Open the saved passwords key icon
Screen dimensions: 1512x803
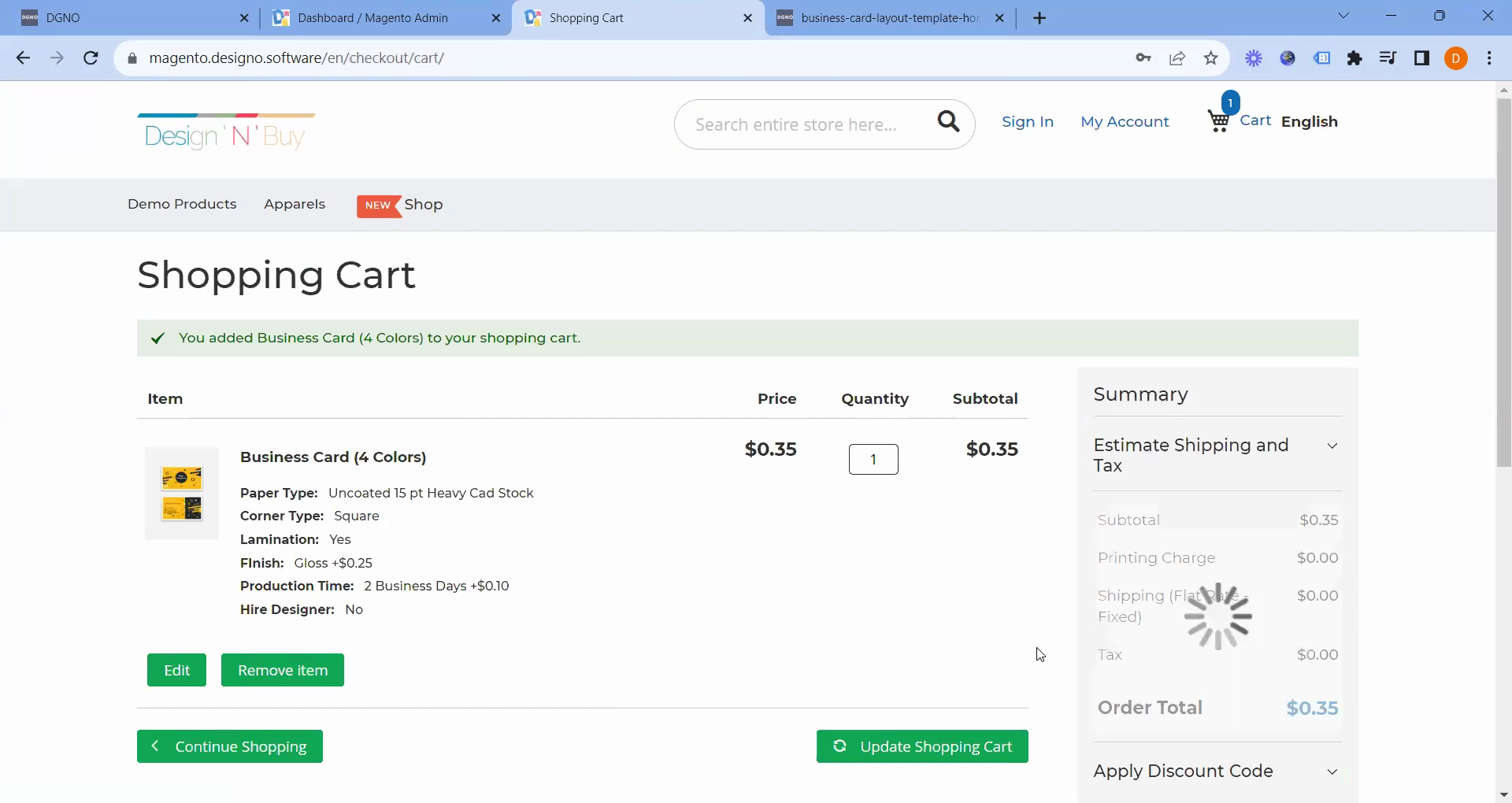coord(1143,57)
